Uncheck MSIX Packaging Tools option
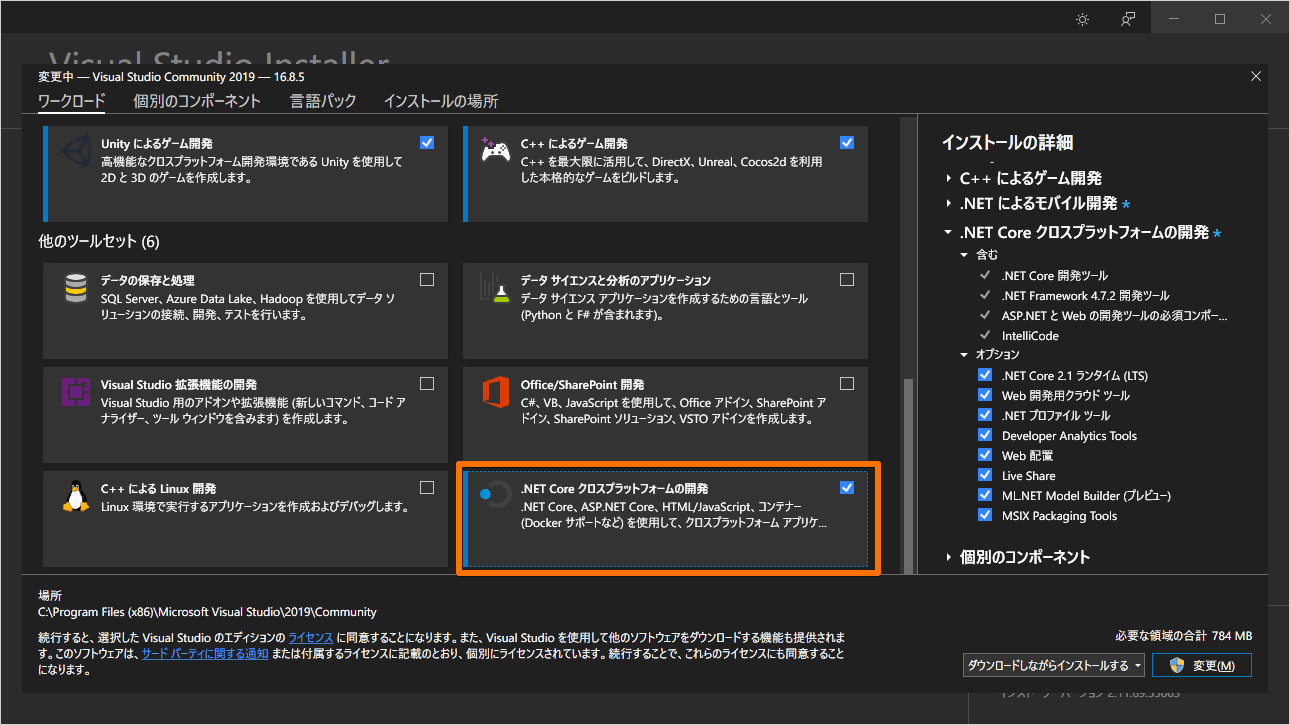Image resolution: width=1290 pixels, height=725 pixels. pos(985,515)
